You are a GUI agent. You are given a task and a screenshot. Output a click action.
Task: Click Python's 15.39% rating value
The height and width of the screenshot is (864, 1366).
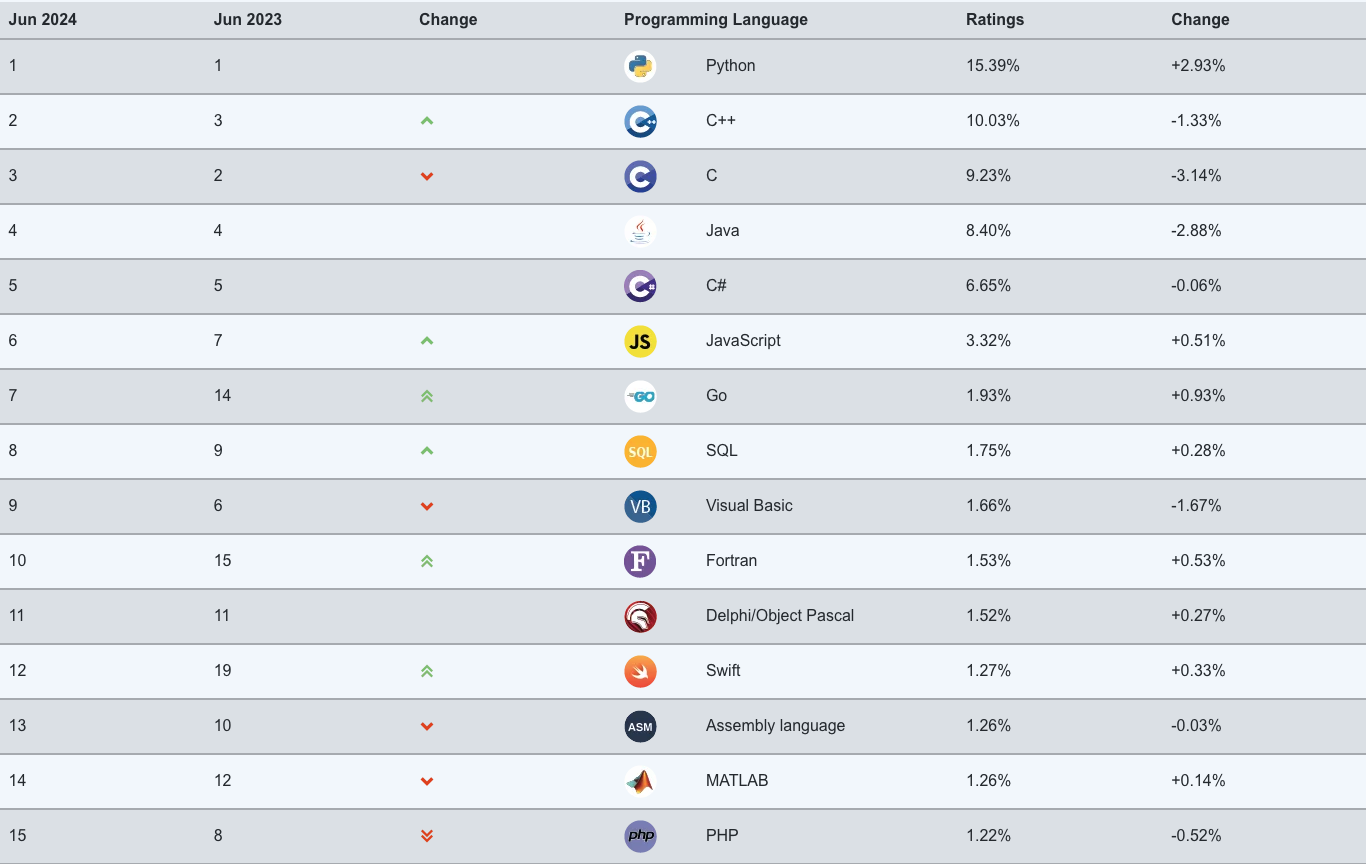tap(992, 66)
